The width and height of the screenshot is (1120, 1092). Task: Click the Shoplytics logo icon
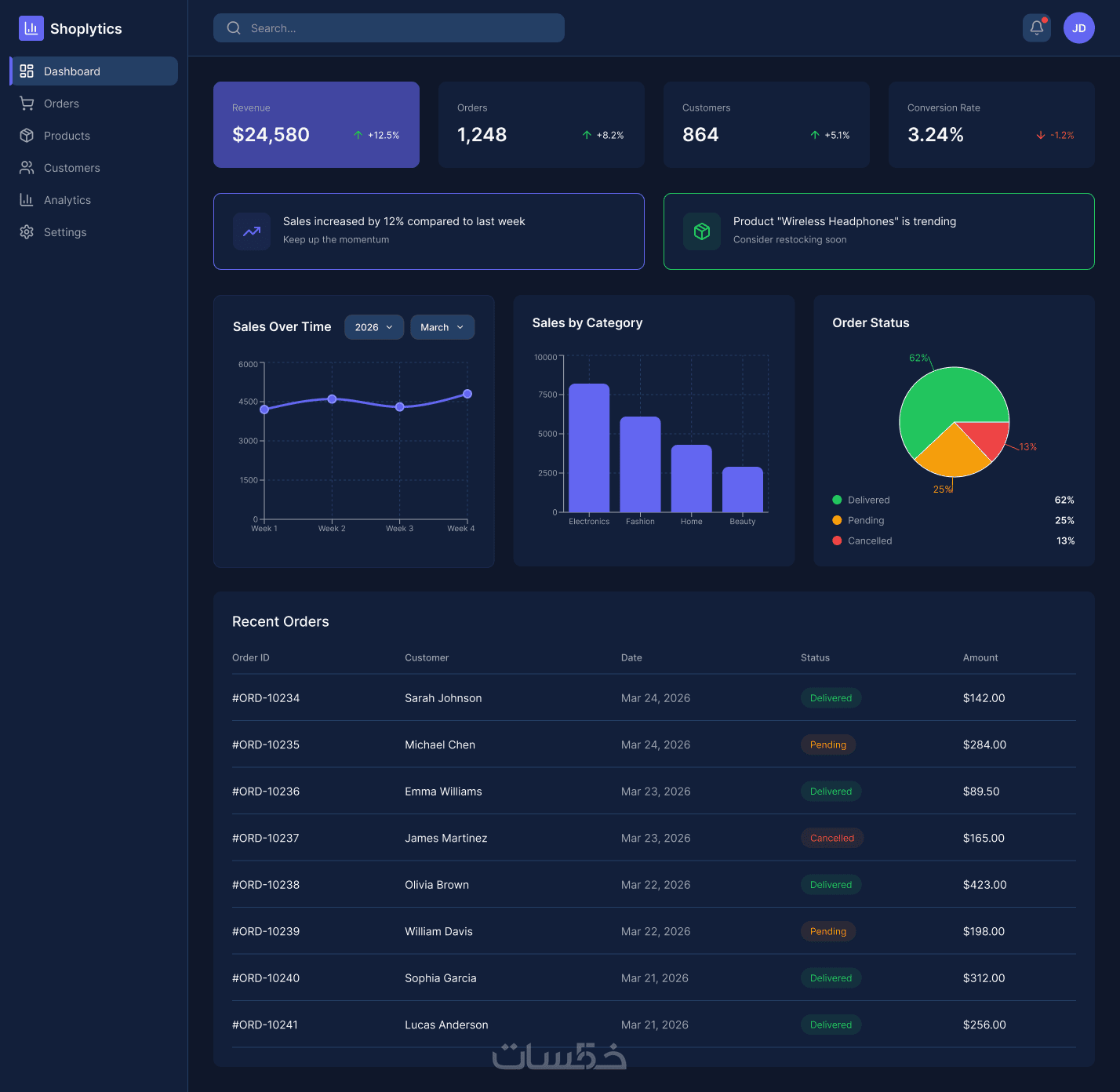point(31,28)
